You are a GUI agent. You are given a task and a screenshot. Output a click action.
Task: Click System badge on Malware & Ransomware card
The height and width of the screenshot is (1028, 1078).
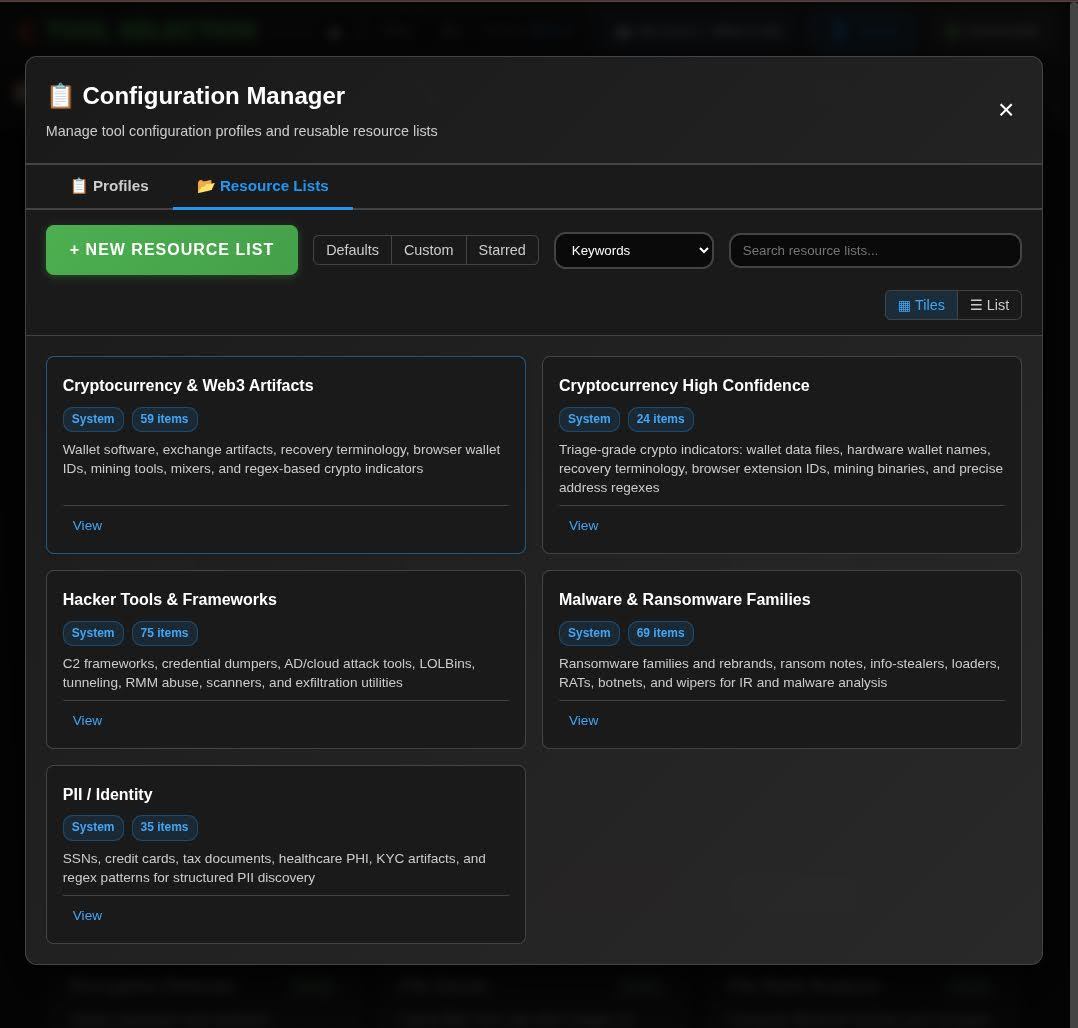[589, 633]
